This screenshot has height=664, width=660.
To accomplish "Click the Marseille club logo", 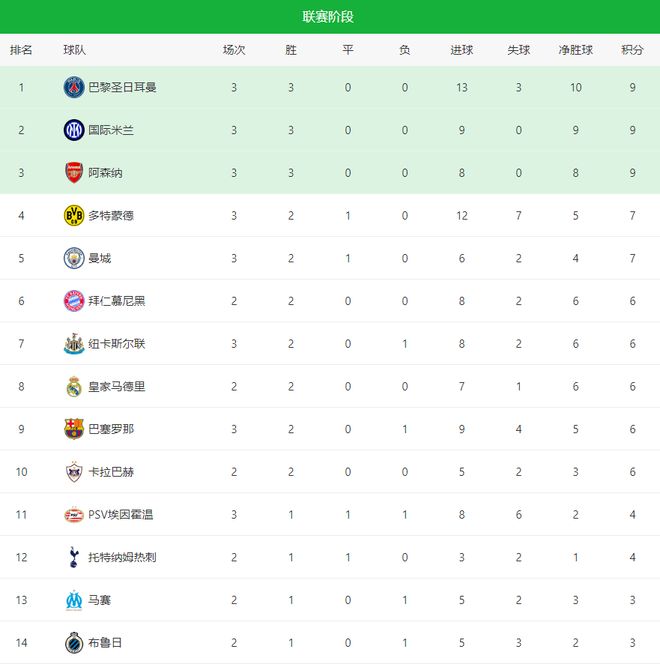I will point(74,600).
